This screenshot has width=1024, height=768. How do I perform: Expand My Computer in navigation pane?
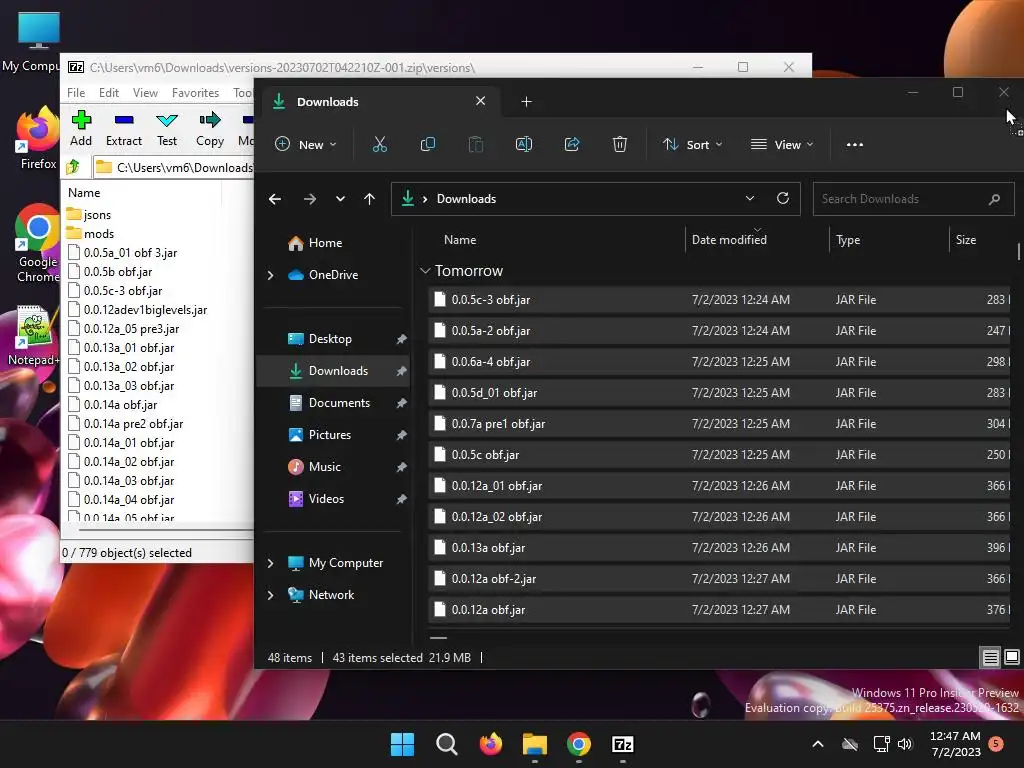270,563
